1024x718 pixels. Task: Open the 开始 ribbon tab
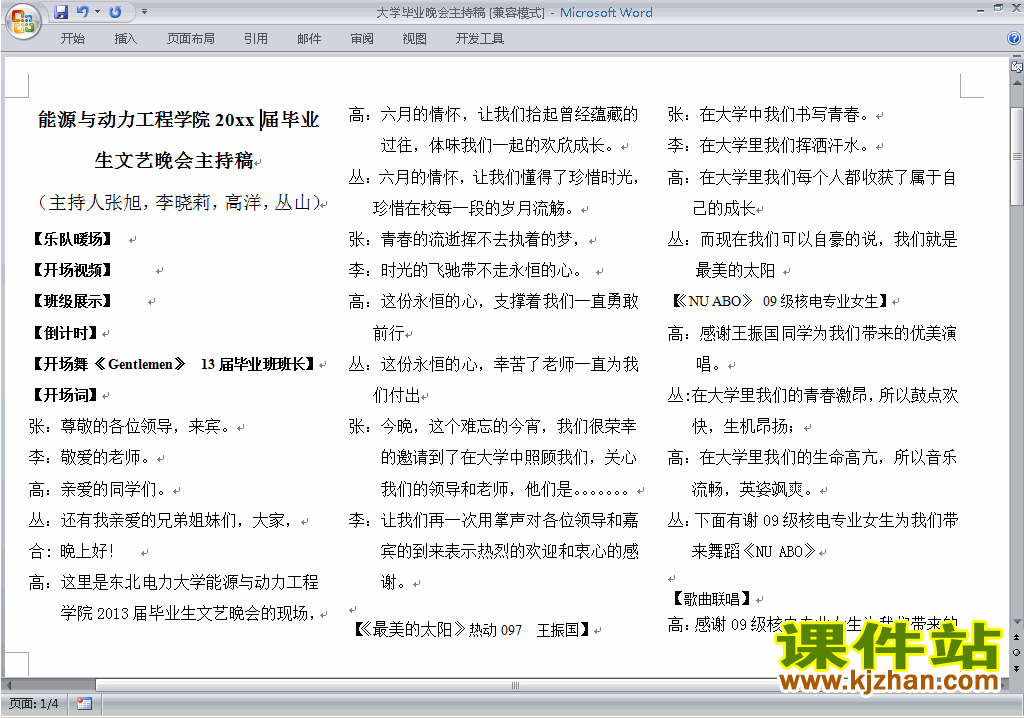72,39
